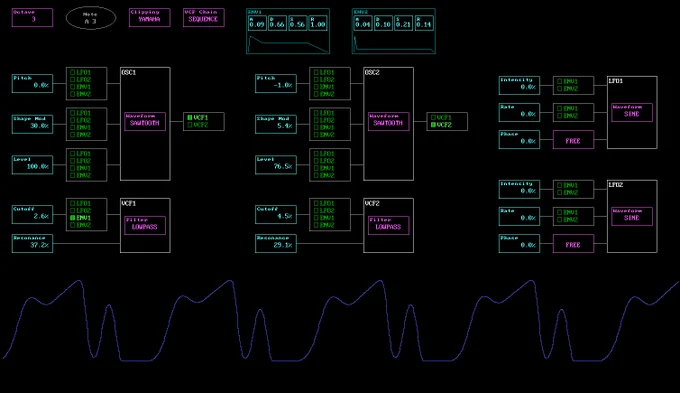This screenshot has height=393, width=680.
Task: Enable ENV2 modulation for OSC1 Pitch
Action: coord(72,94)
